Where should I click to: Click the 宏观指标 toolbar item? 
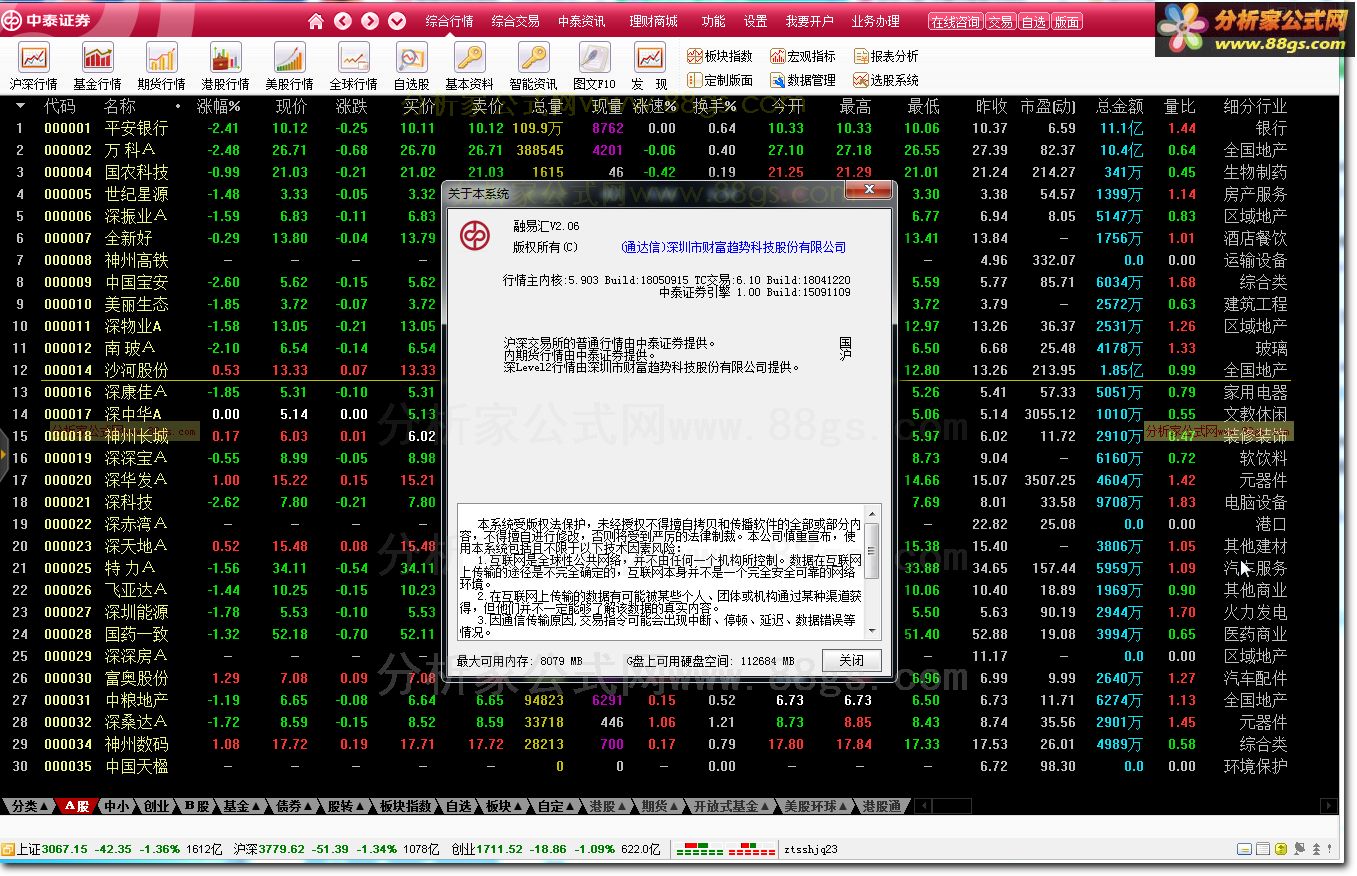(803, 56)
